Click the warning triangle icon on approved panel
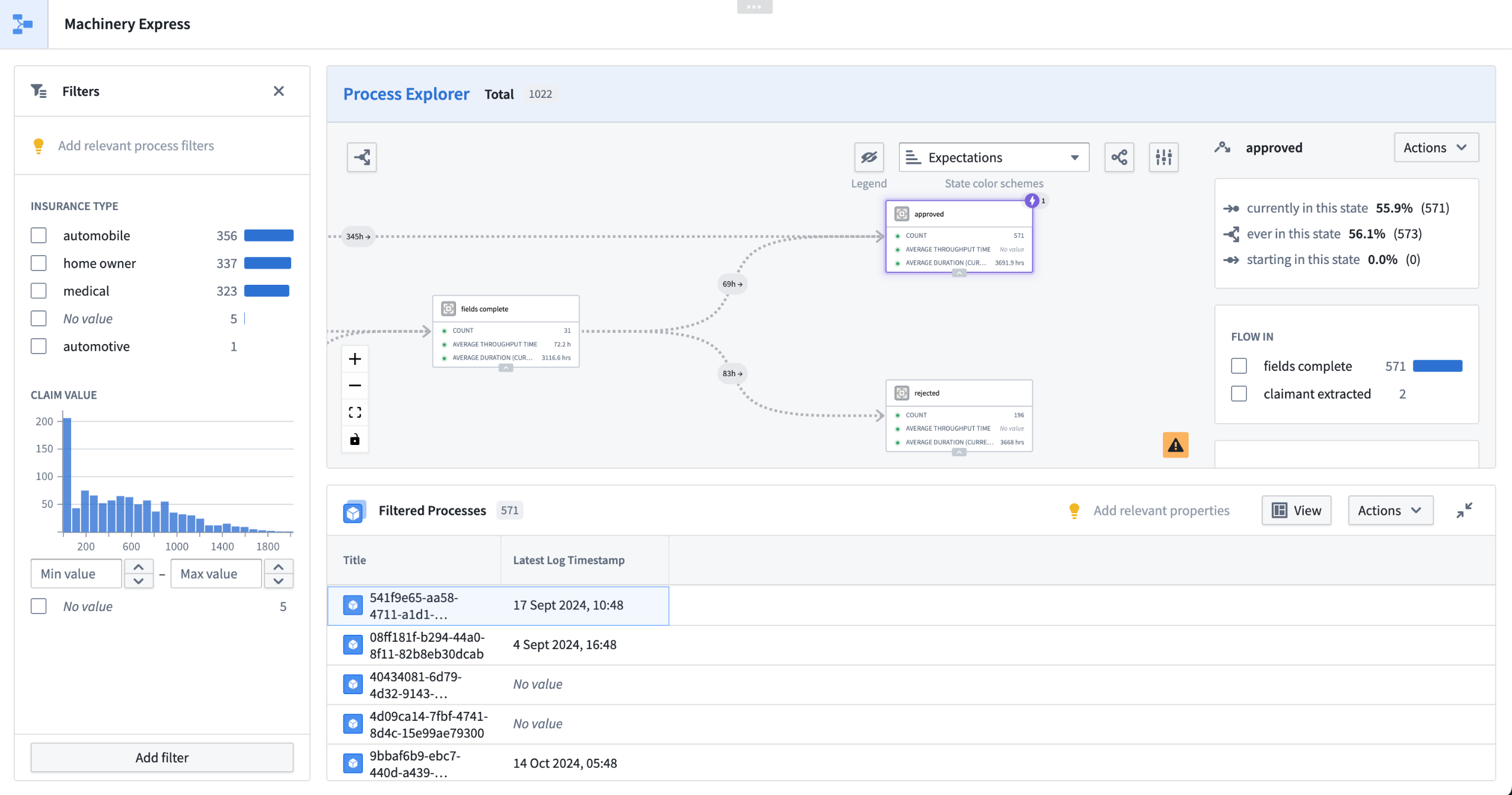Screen dimensions: 1512x795 click(1176, 445)
